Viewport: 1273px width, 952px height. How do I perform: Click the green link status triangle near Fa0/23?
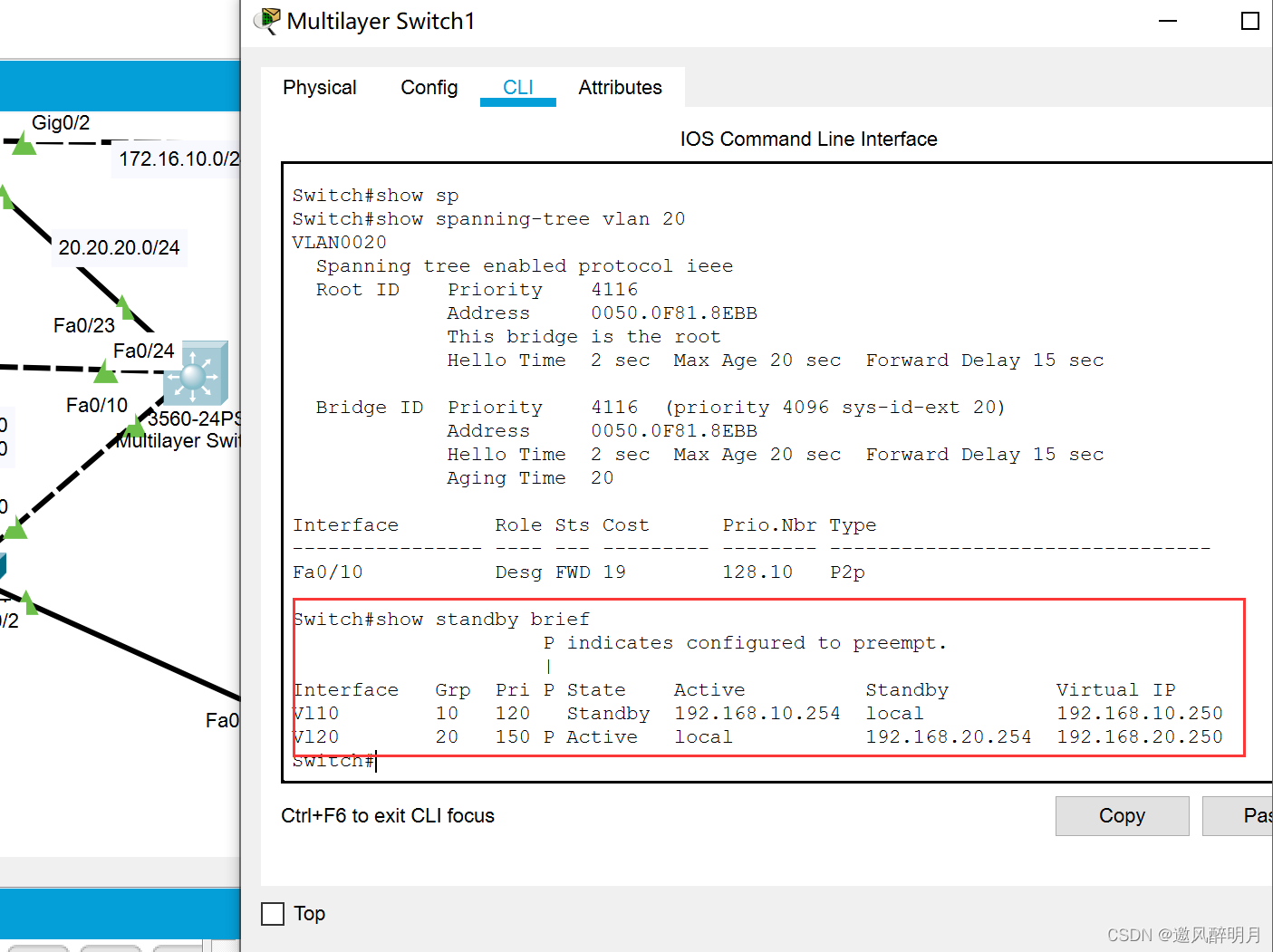[126, 308]
